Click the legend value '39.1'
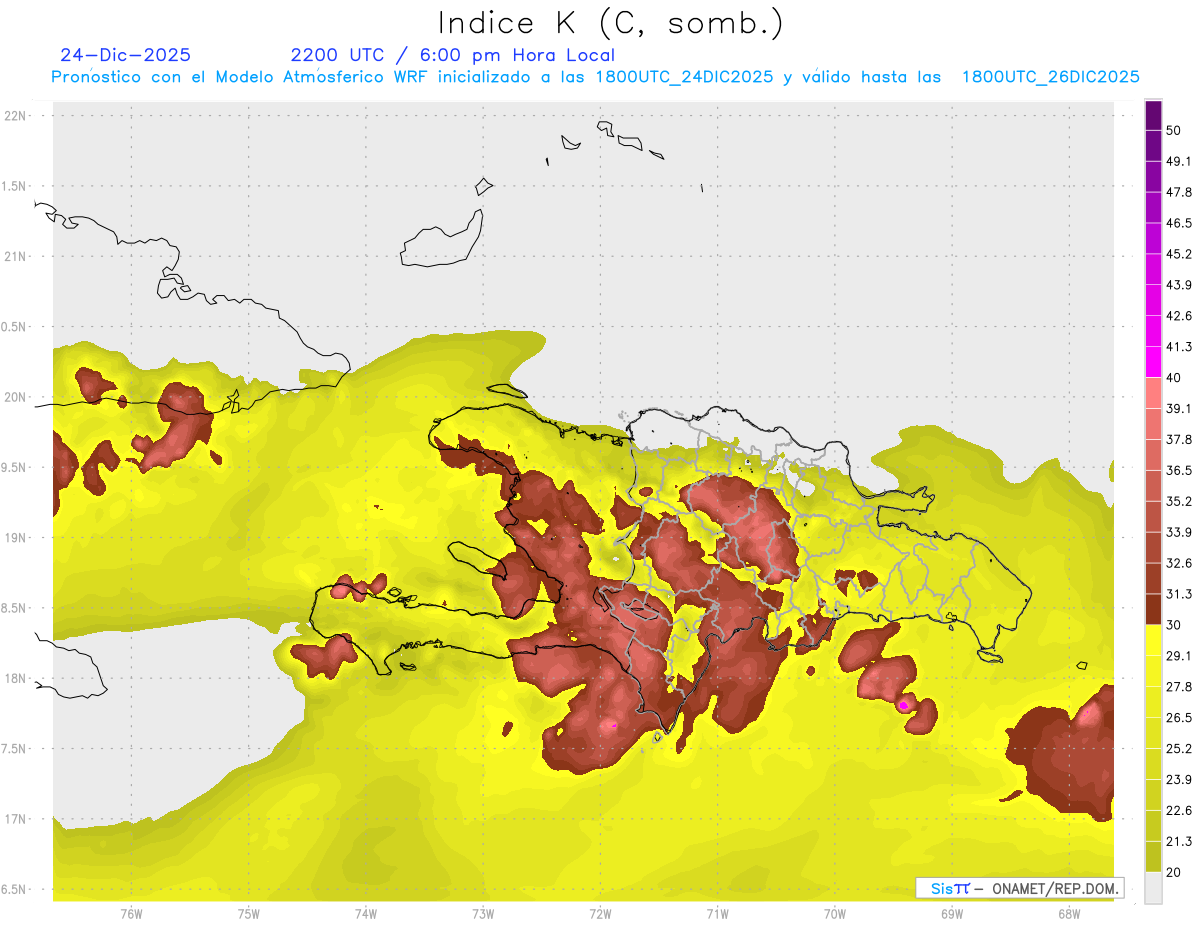The image size is (1200, 927). click(1178, 409)
